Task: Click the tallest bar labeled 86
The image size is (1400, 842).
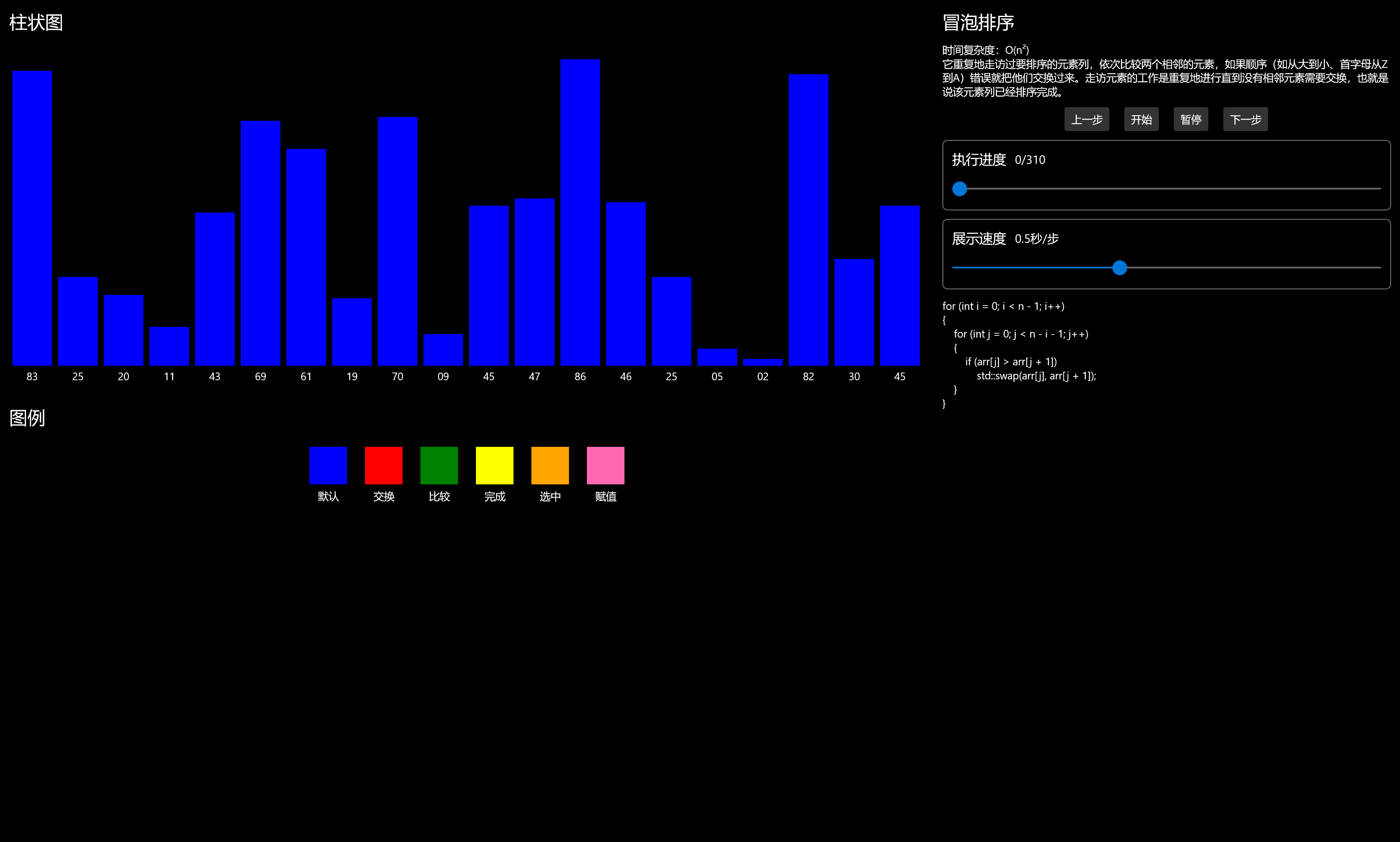Action: click(x=580, y=213)
